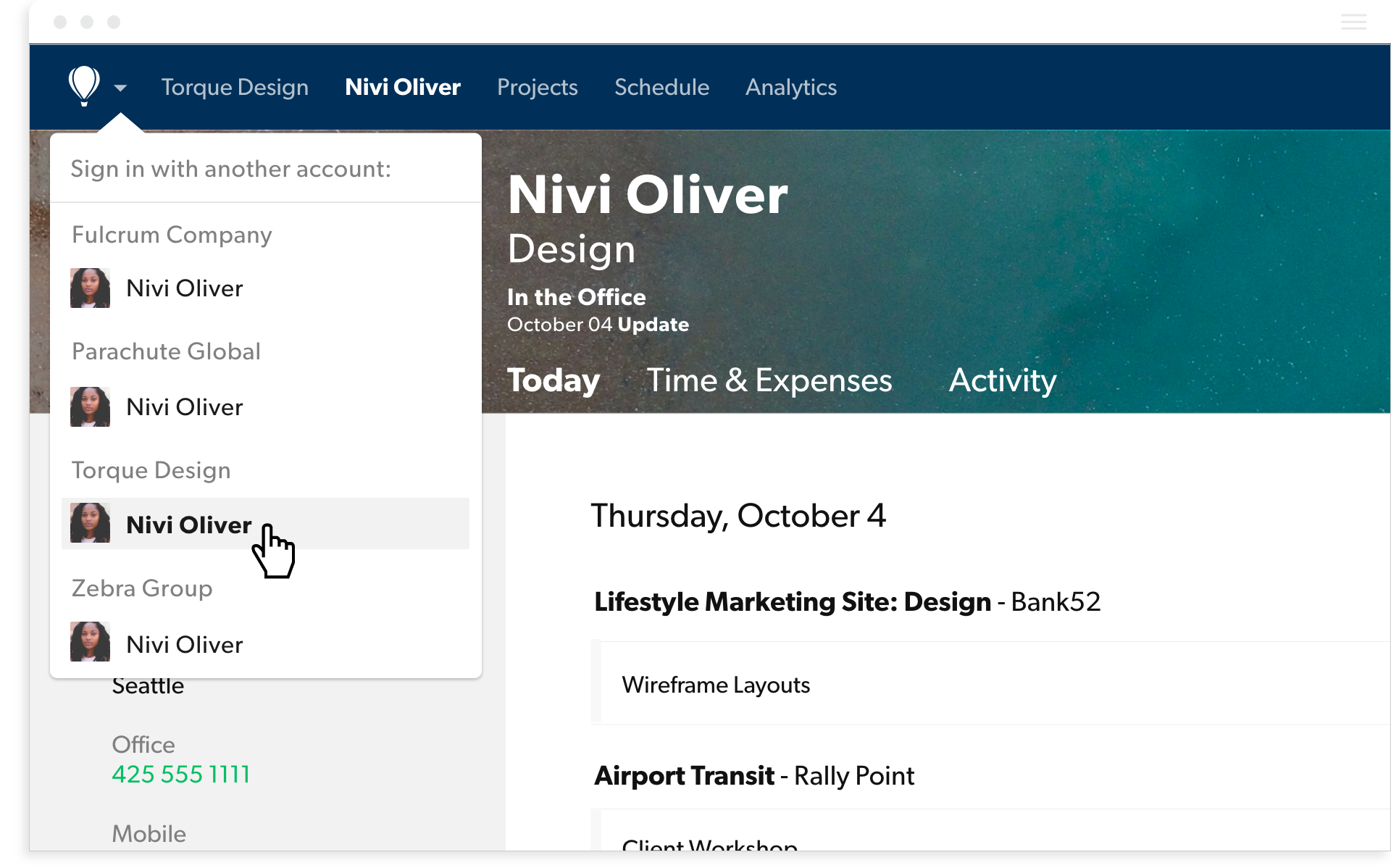
Task: Collapse the account switcher dropdown arrow
Action: [x=120, y=88]
